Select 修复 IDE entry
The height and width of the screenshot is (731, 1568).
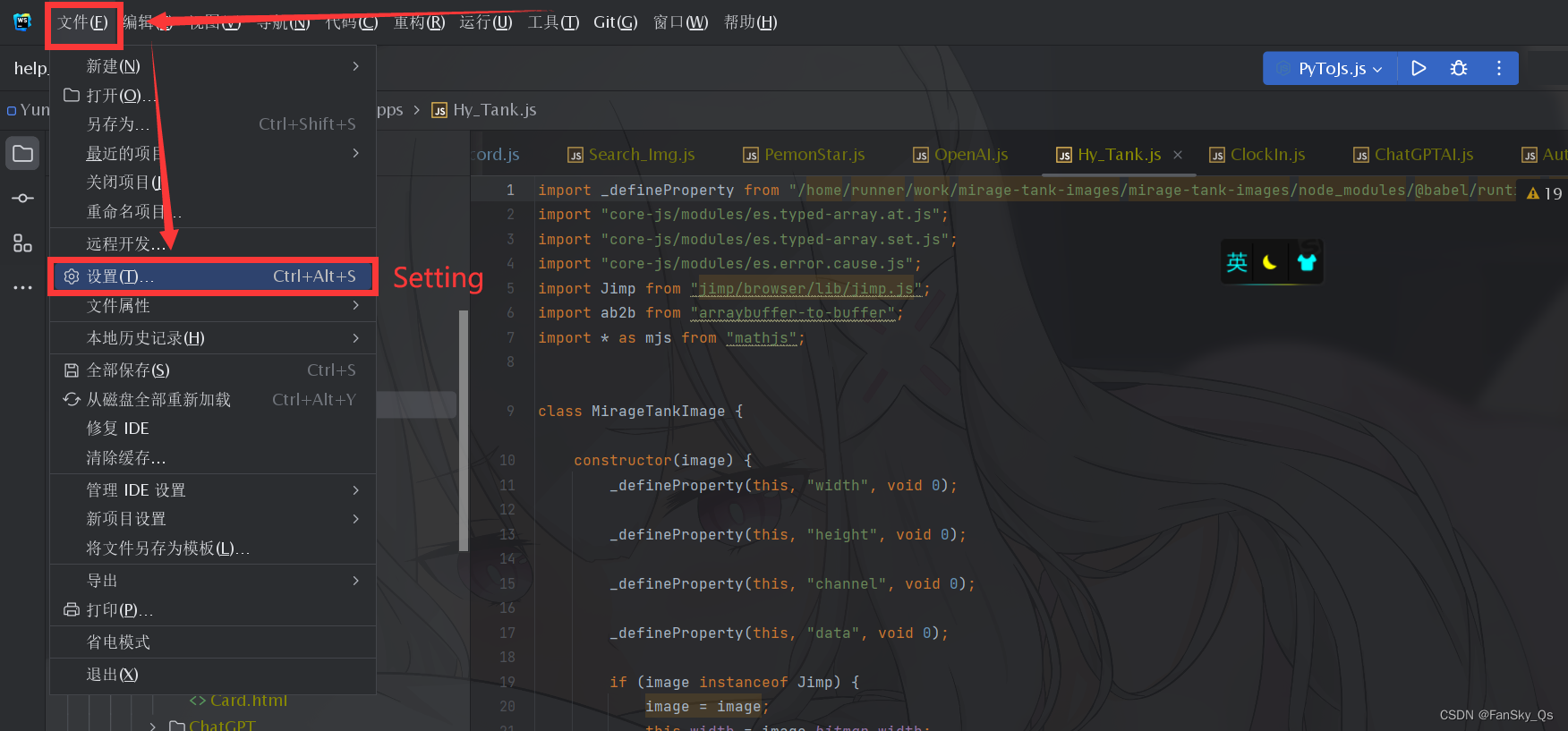(213, 429)
